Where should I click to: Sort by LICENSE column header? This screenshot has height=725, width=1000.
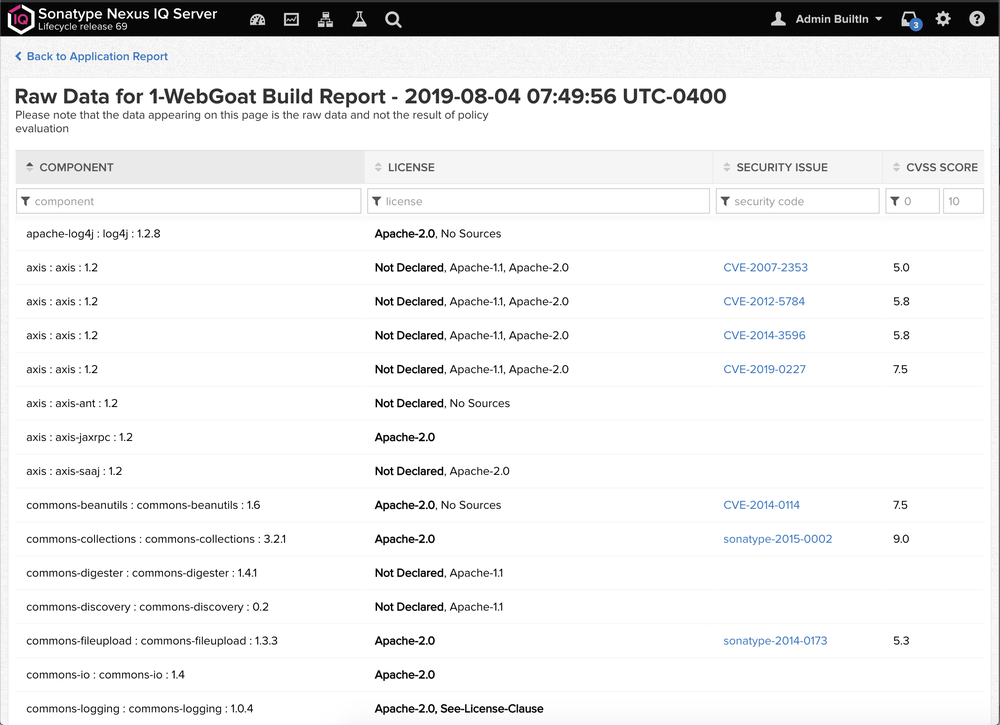(x=538, y=167)
